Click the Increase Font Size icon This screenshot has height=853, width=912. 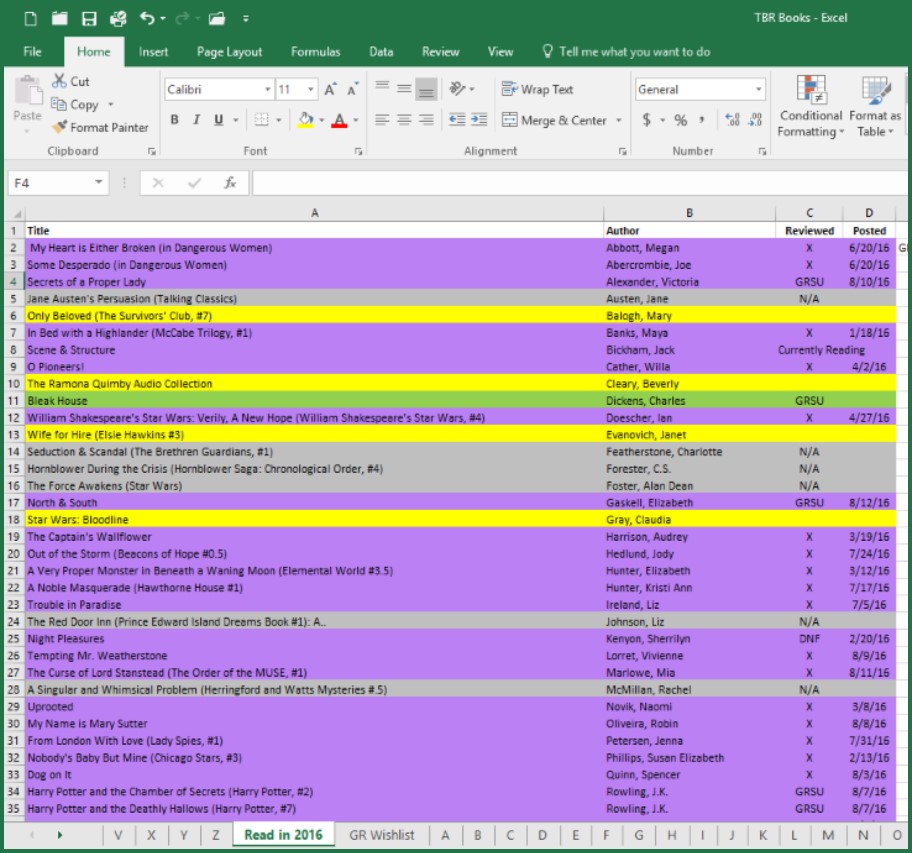(x=330, y=90)
